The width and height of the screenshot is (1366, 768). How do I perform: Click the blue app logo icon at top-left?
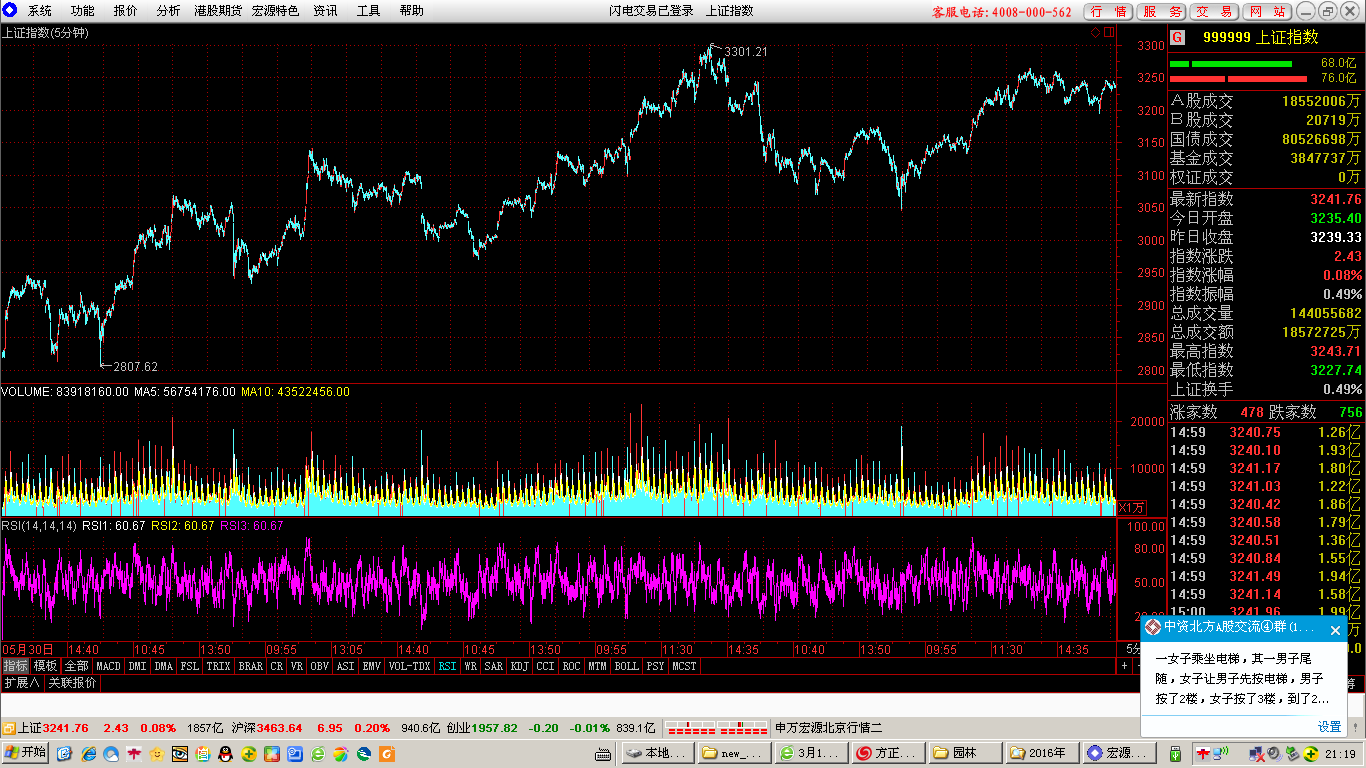pos(10,11)
